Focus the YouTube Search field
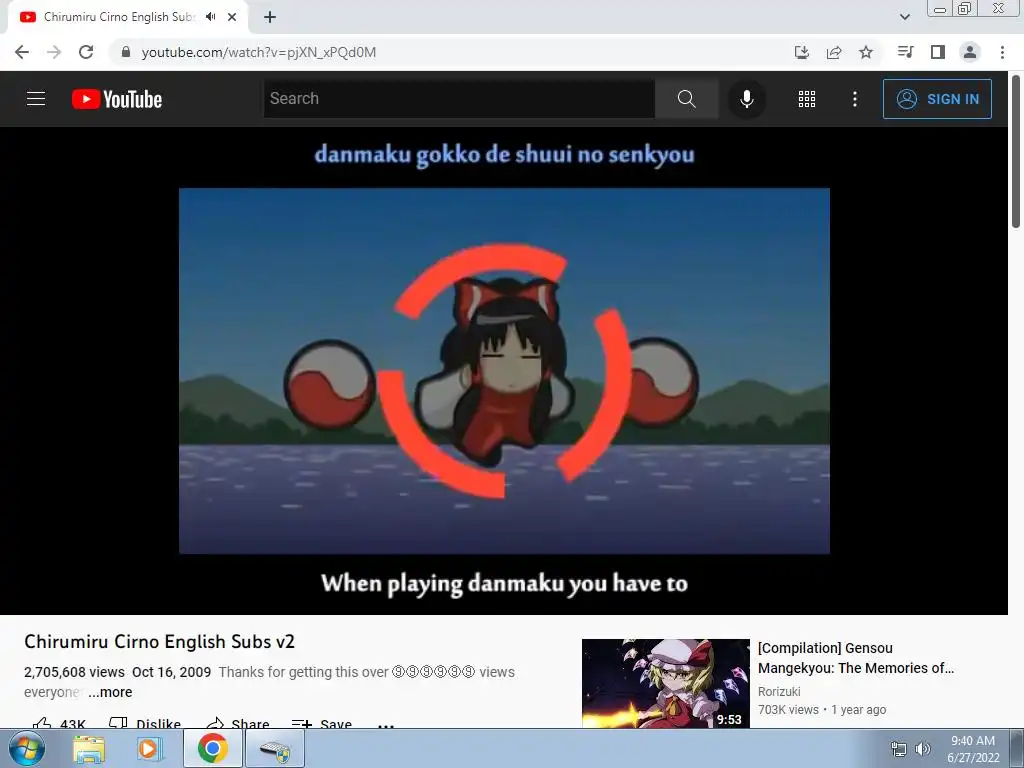The width and height of the screenshot is (1024, 768). click(x=459, y=99)
